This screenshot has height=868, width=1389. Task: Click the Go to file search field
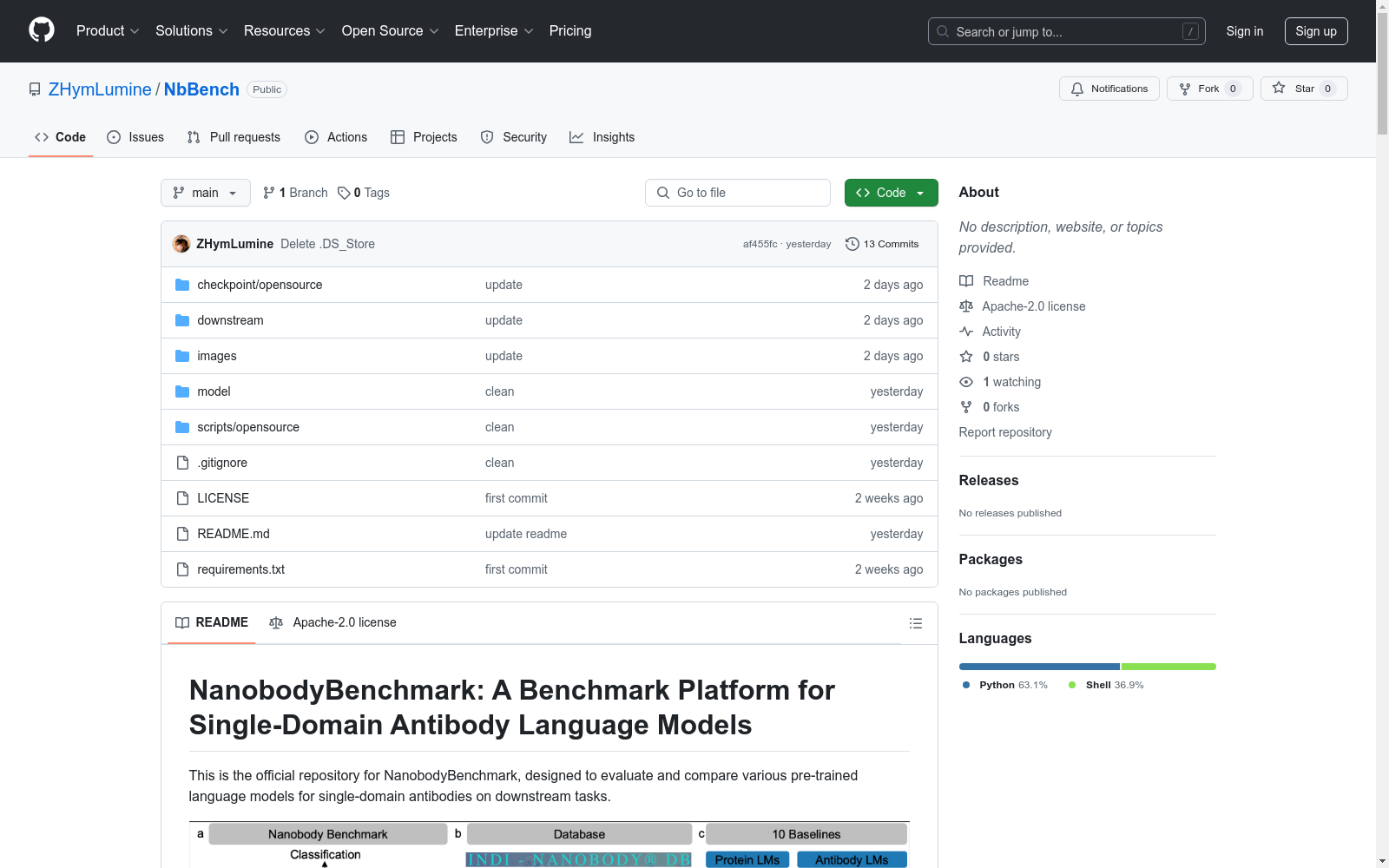pyautogui.click(x=738, y=193)
